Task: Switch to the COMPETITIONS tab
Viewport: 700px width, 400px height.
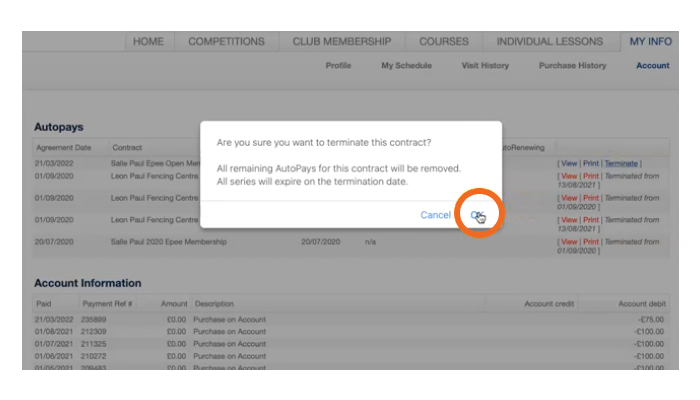Action: (x=226, y=42)
